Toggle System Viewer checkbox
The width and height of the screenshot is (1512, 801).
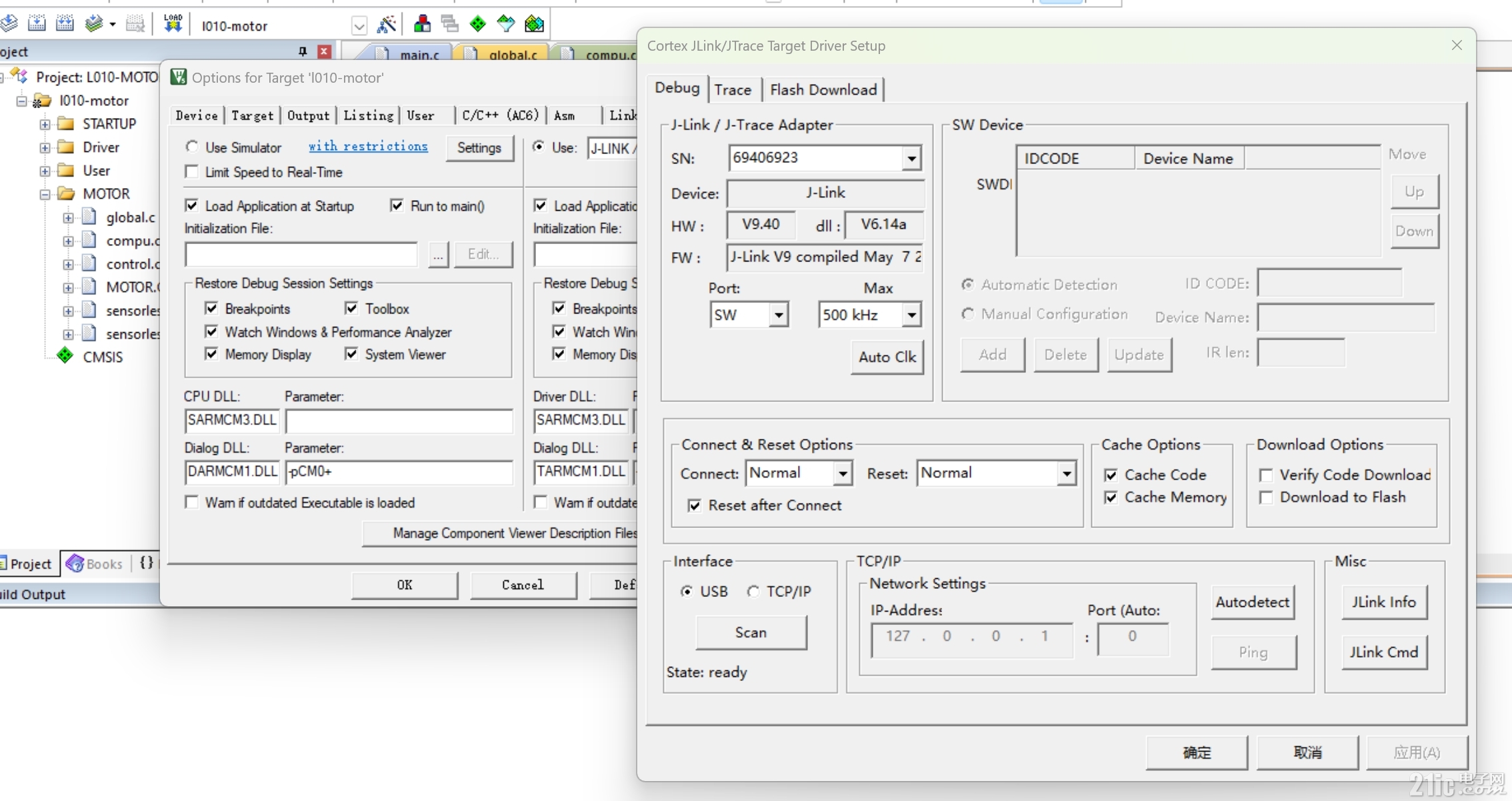click(351, 354)
